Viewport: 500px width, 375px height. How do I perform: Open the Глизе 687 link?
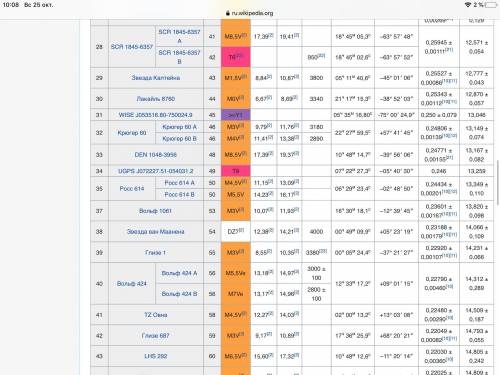pos(156,336)
